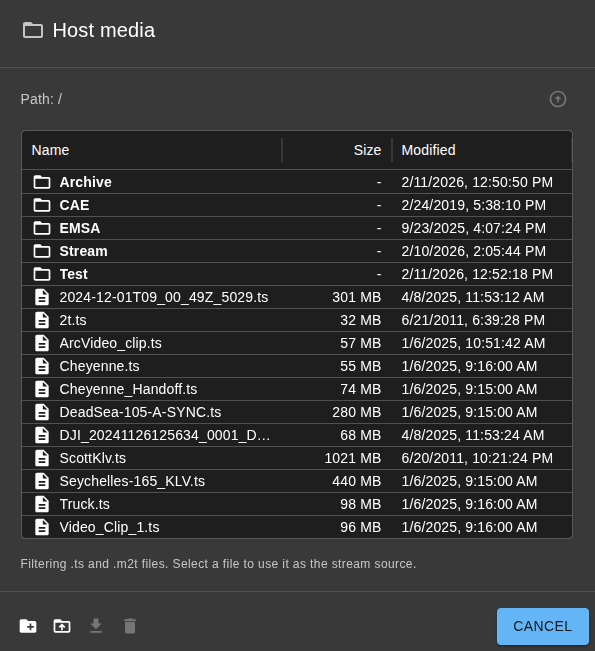Click modified date 6/21/2011, 6:39:28 PM
Viewport: 595px width, 651px height.
coord(473,320)
